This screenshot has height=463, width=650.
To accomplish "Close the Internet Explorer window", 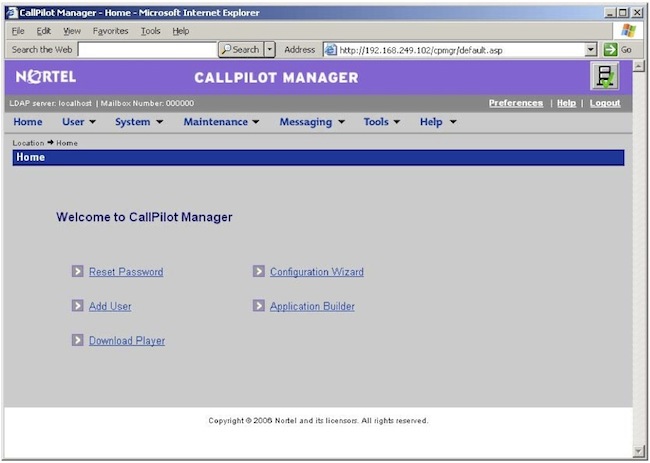I will point(637,13).
